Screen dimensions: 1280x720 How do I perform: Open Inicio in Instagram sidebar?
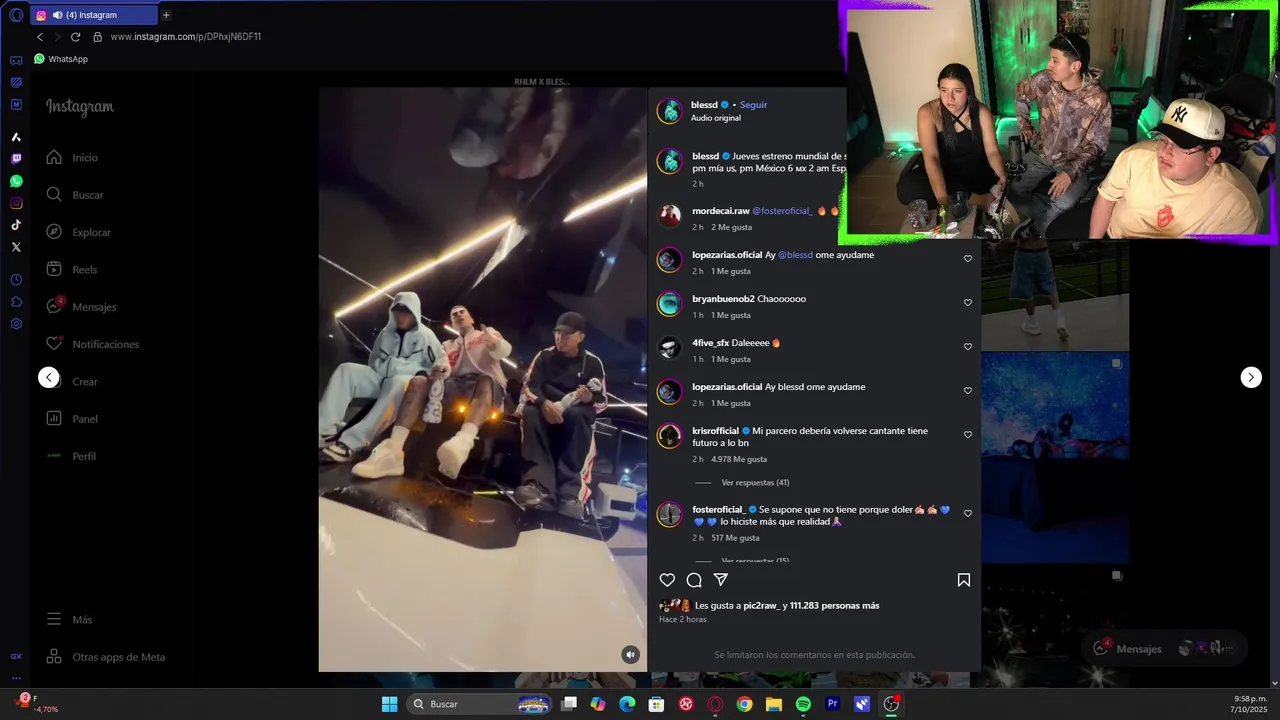coord(72,157)
